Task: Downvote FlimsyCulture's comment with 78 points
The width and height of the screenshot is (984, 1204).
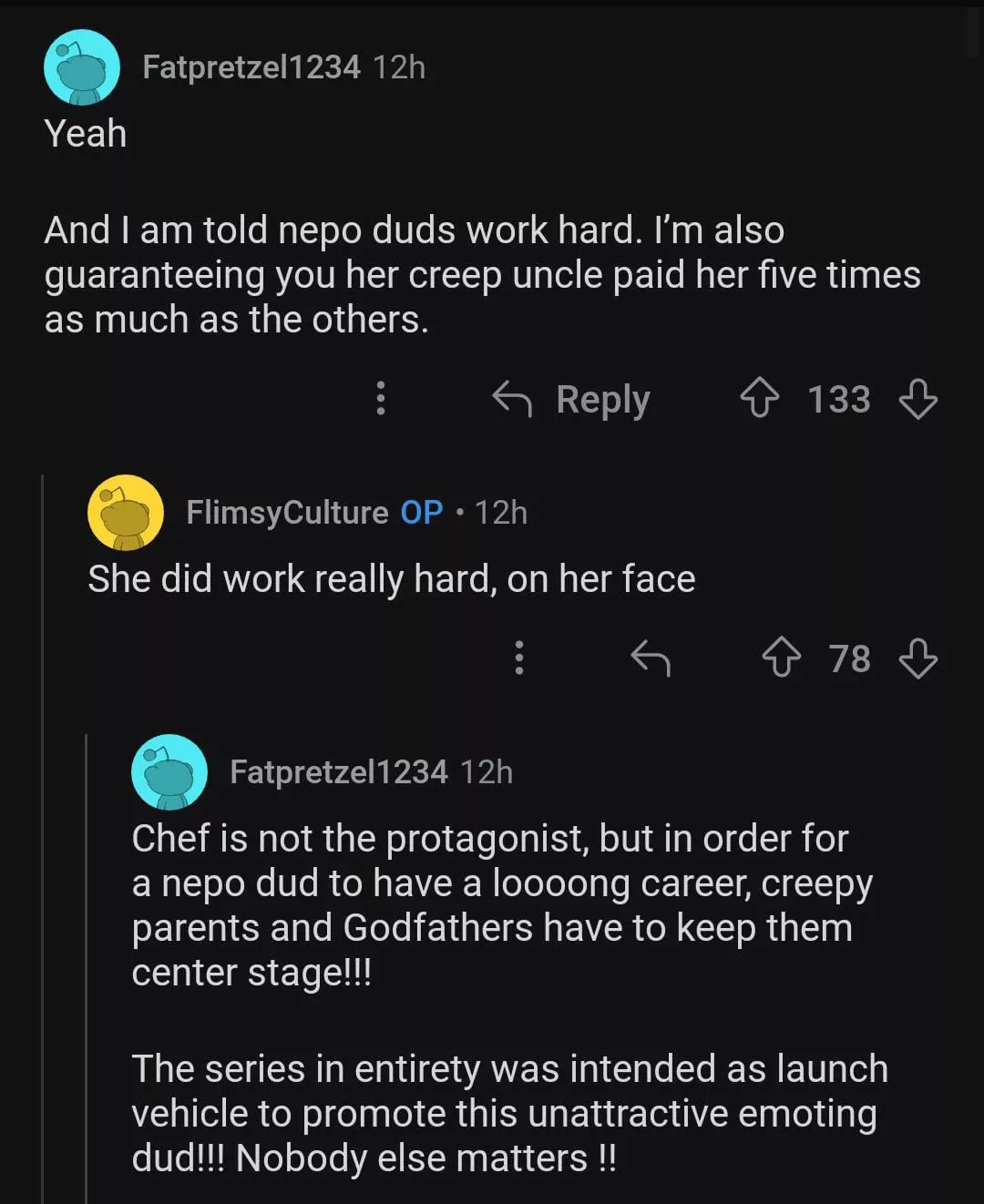Action: coord(917,658)
